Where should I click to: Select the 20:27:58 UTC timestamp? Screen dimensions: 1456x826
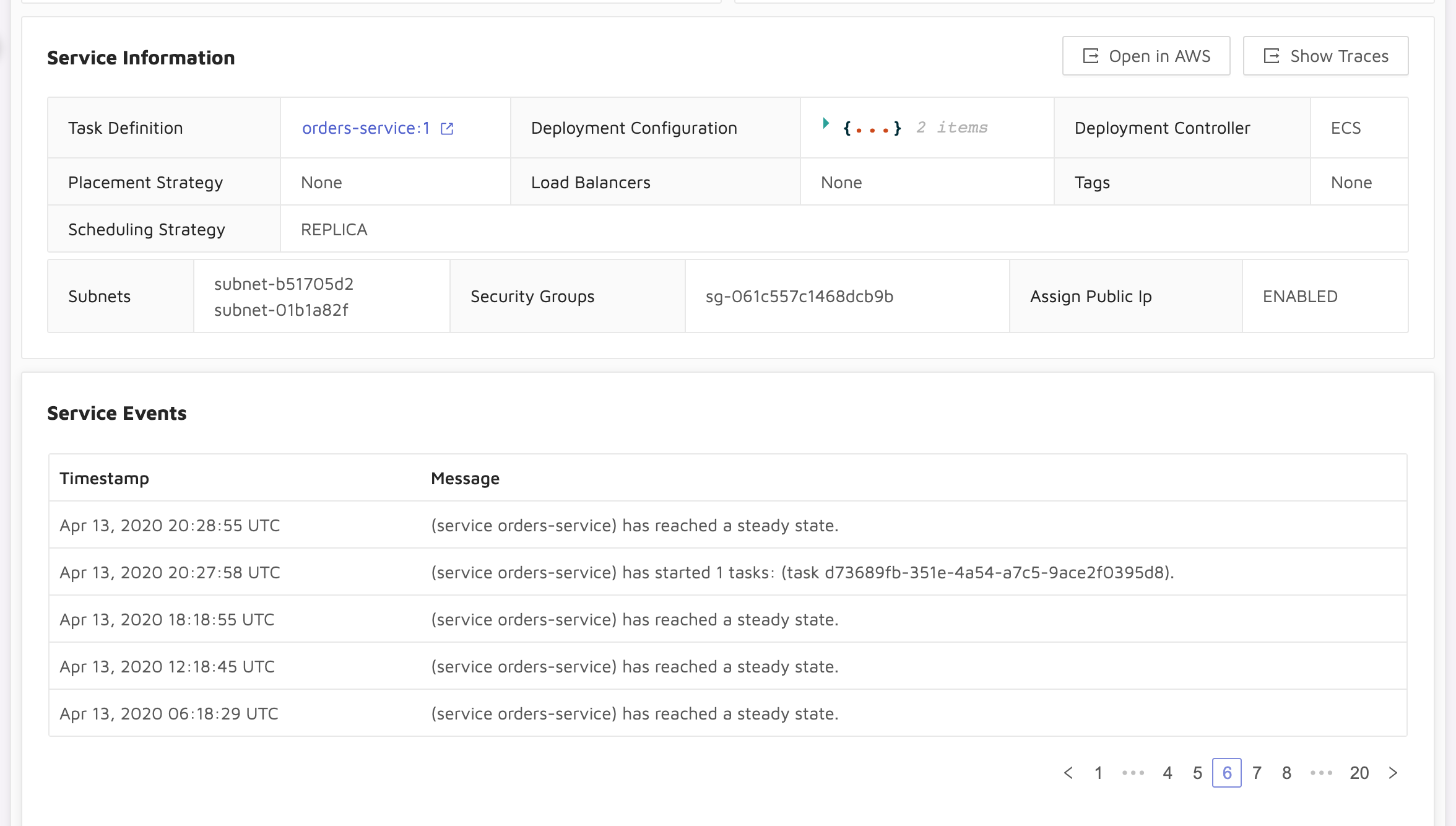170,573
